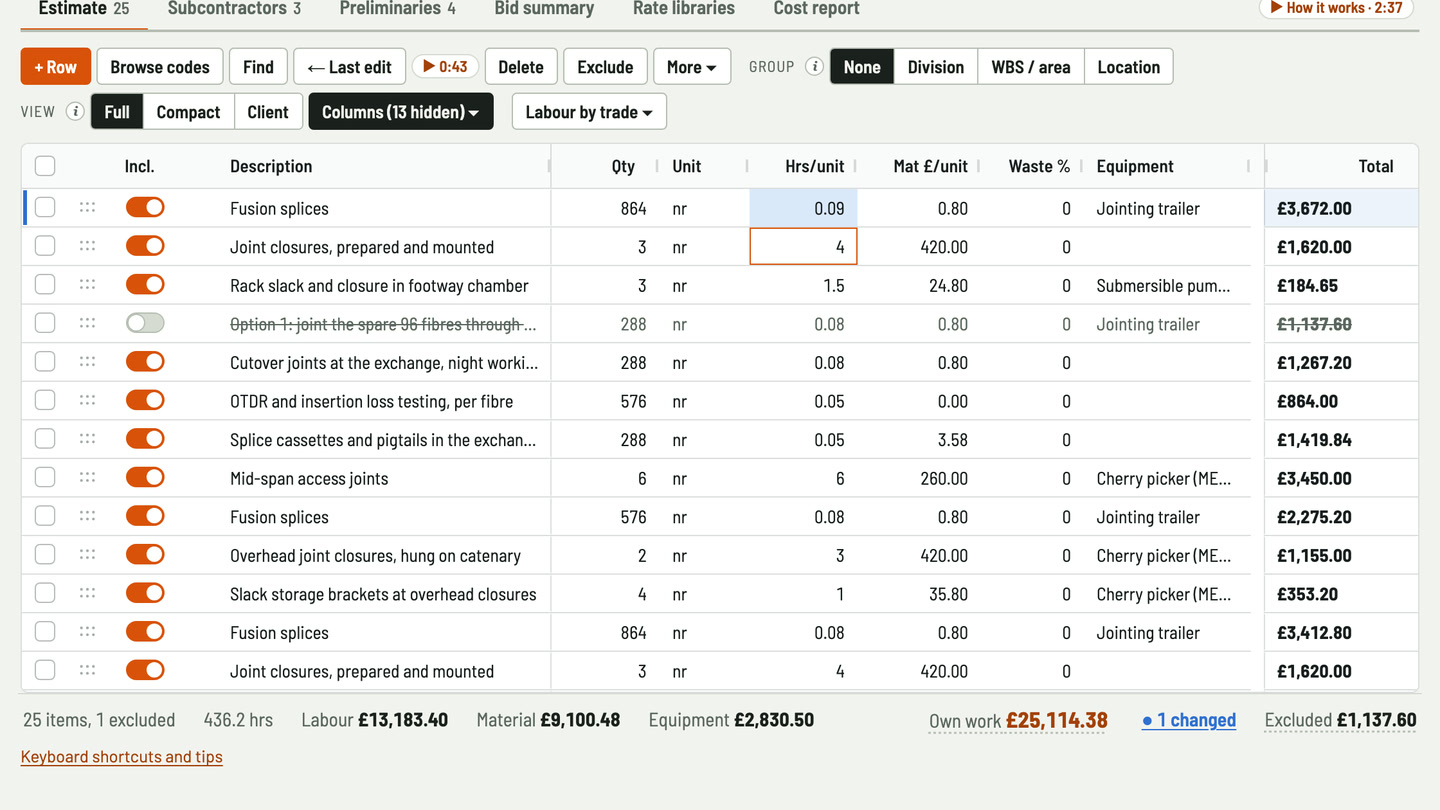Go to the Bid summary tab
Image resolution: width=1440 pixels, height=810 pixels.
pos(544,9)
